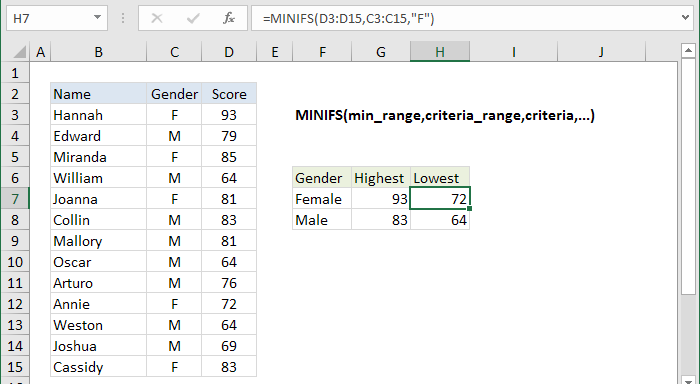Click the cell containing Oscar
The width and height of the screenshot is (700, 384).
[x=99, y=262]
